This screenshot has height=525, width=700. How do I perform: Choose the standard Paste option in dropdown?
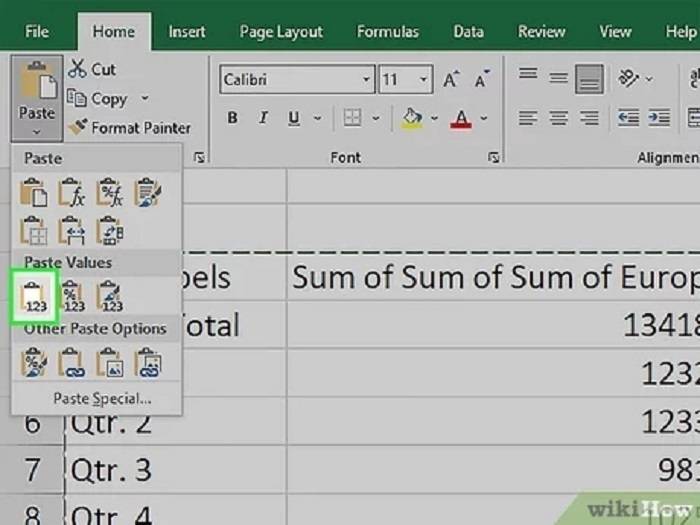(x=34, y=192)
